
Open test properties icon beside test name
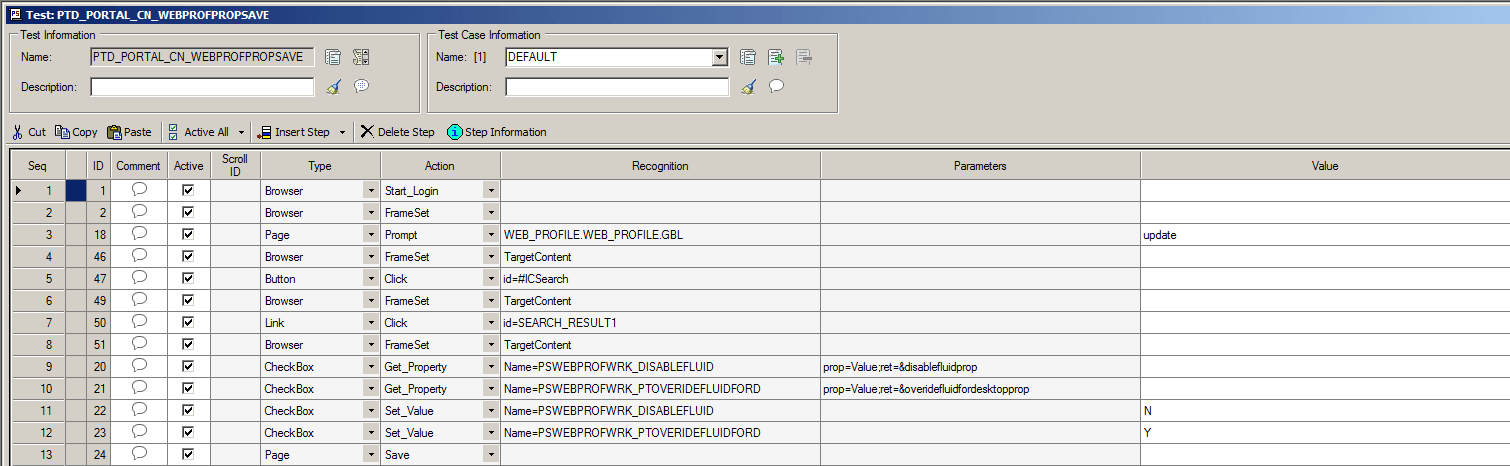[333, 57]
